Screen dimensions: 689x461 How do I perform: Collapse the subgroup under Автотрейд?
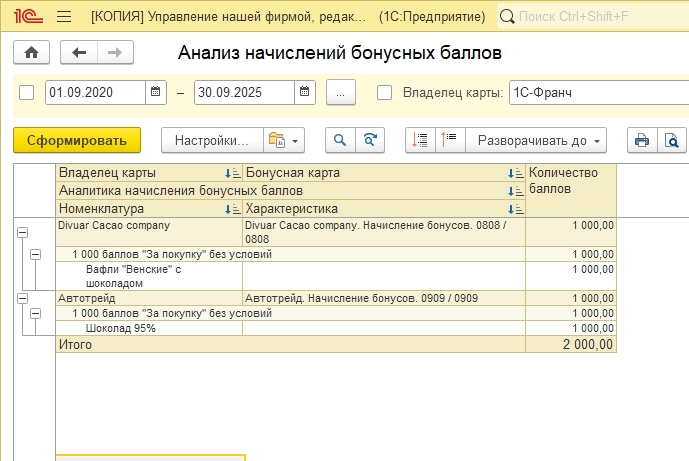36,313
